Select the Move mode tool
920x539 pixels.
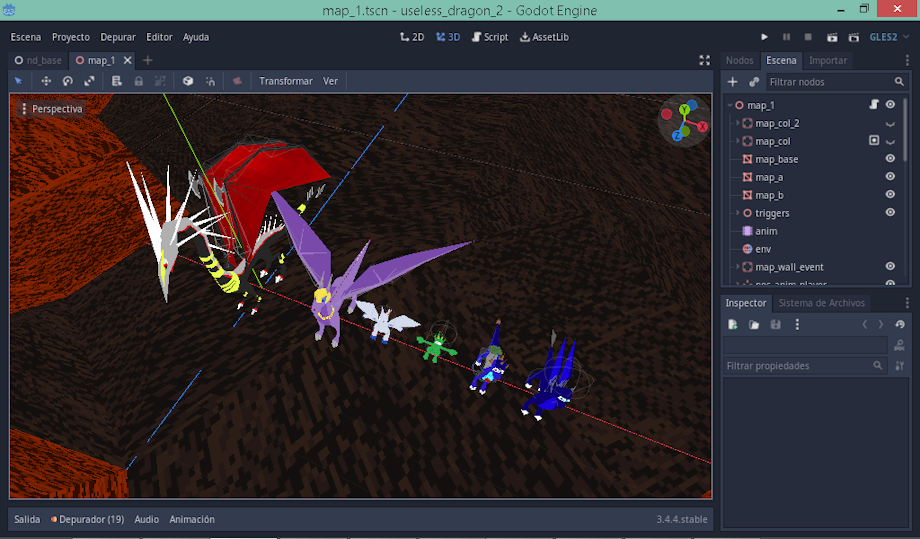(46, 81)
